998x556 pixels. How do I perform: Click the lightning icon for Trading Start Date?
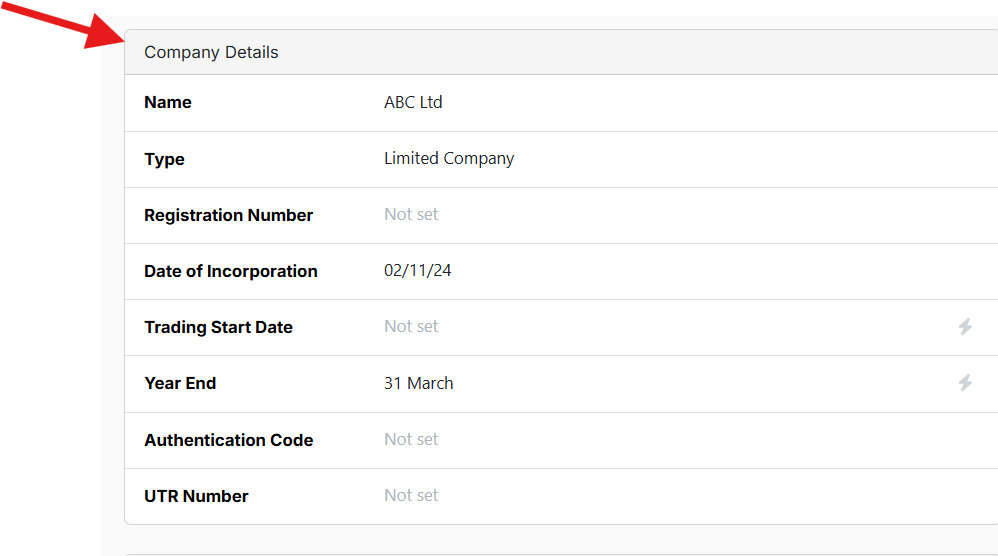click(965, 327)
